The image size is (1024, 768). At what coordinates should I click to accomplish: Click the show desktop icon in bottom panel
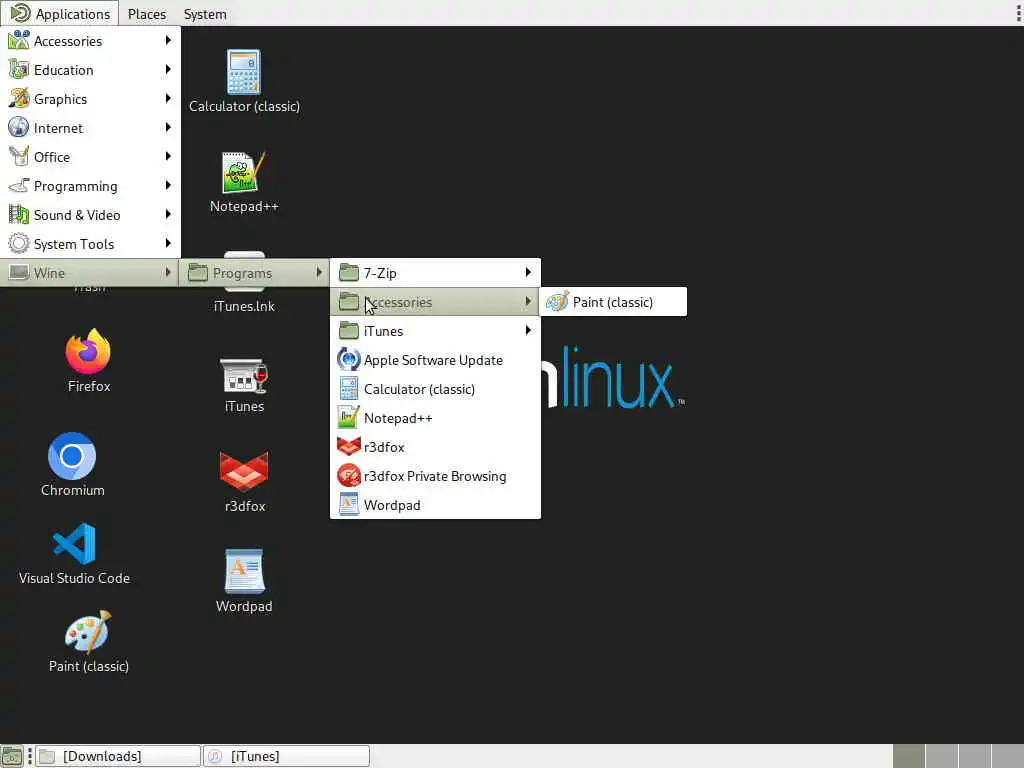[x=11, y=756]
